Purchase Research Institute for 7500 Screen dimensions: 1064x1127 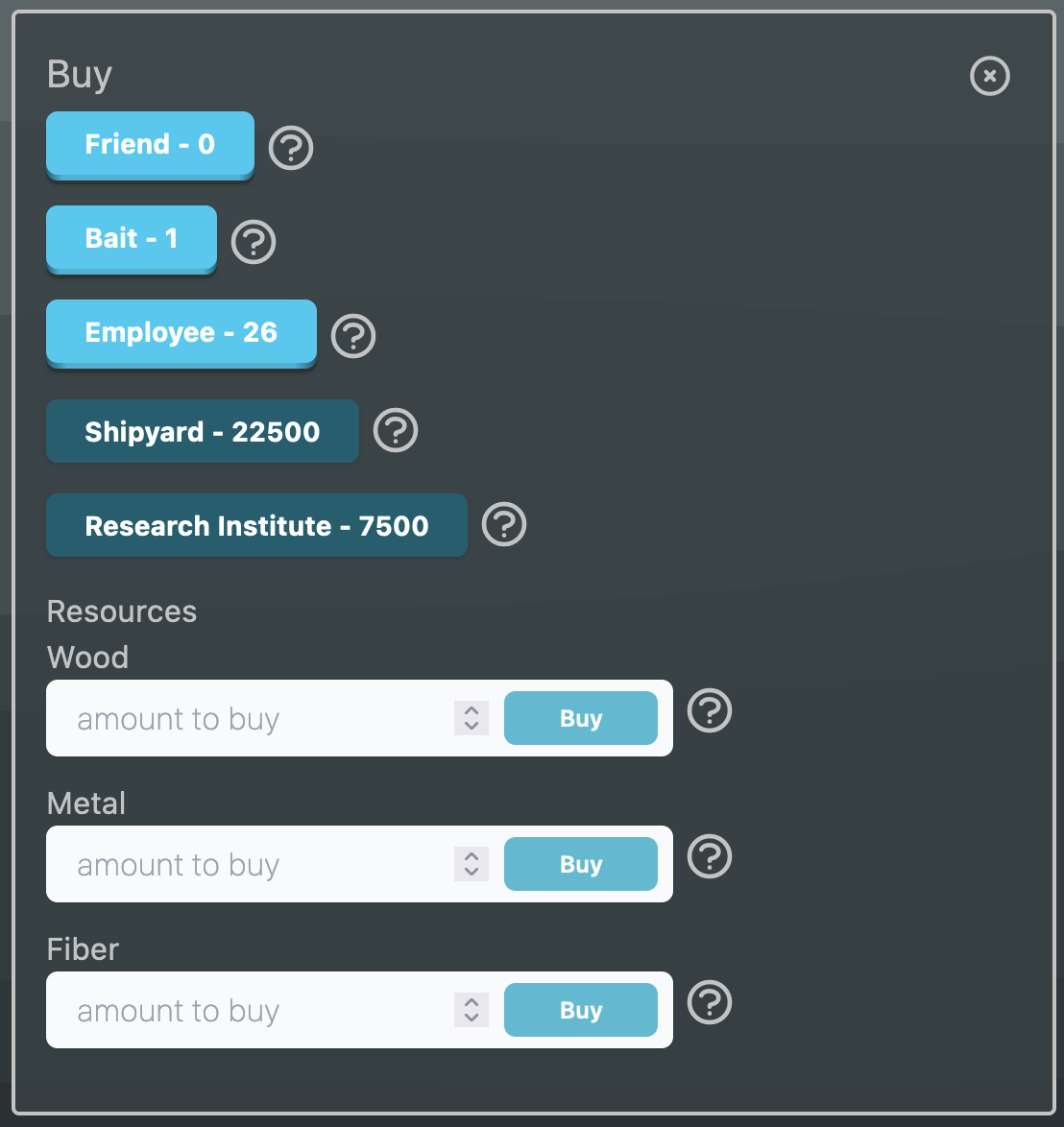point(256,526)
